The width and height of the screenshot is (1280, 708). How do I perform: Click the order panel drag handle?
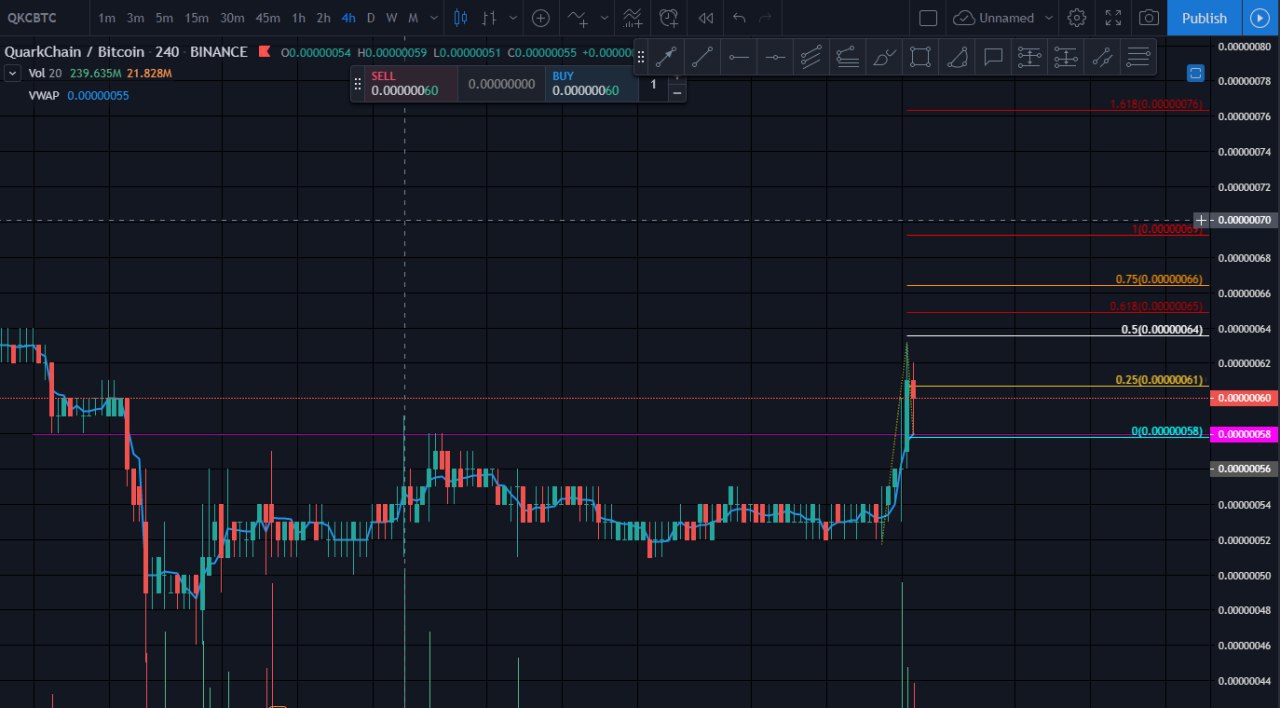click(x=358, y=84)
